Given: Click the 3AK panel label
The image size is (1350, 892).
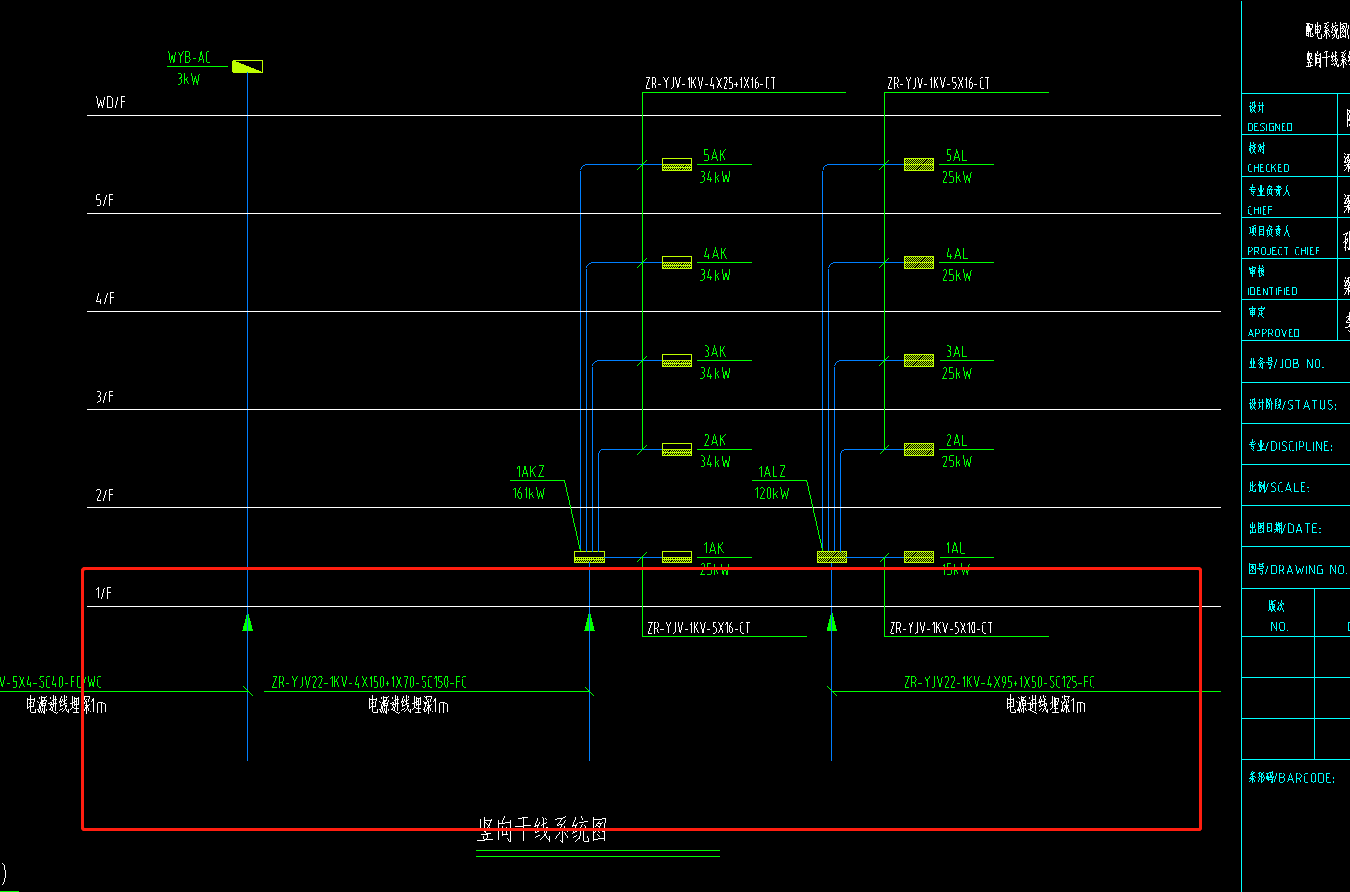Looking at the screenshot, I should point(714,352).
